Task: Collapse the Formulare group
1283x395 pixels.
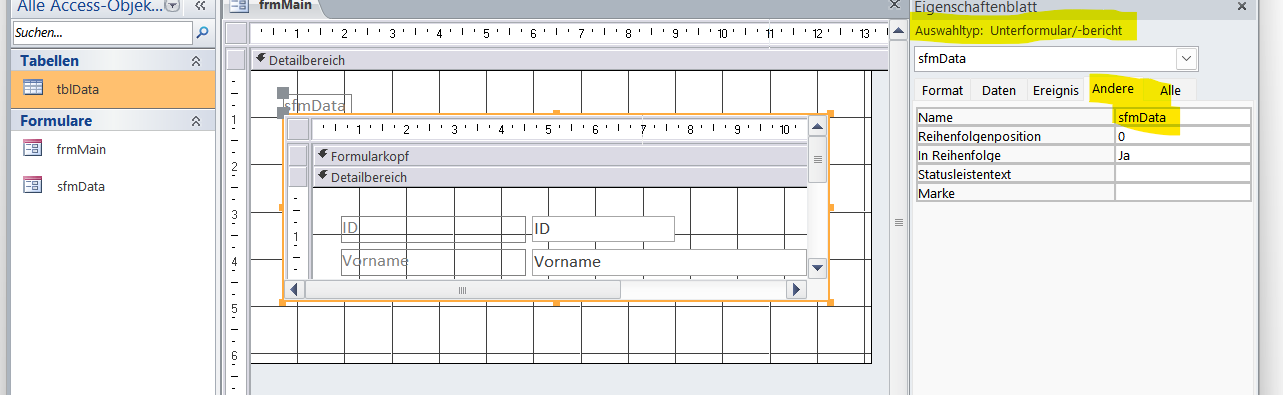Action: pos(196,121)
